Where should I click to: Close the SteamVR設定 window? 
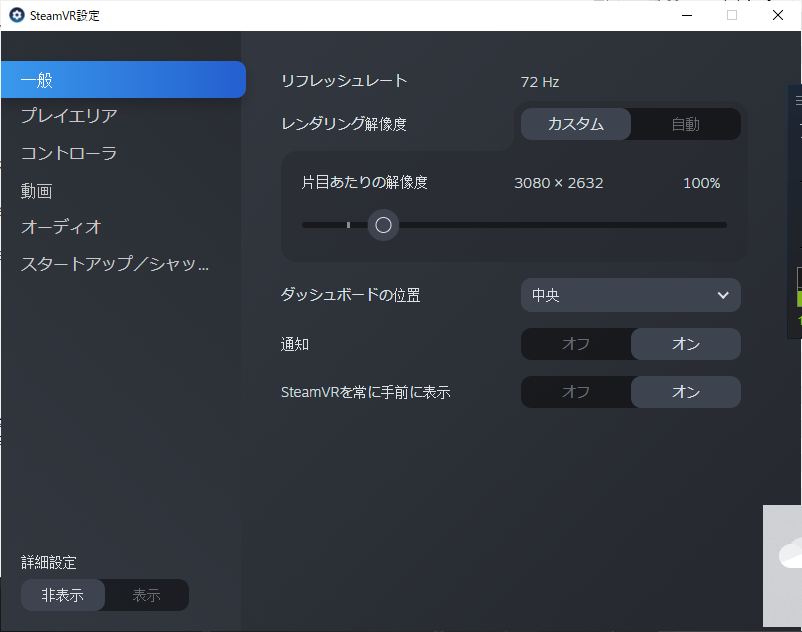coord(777,15)
